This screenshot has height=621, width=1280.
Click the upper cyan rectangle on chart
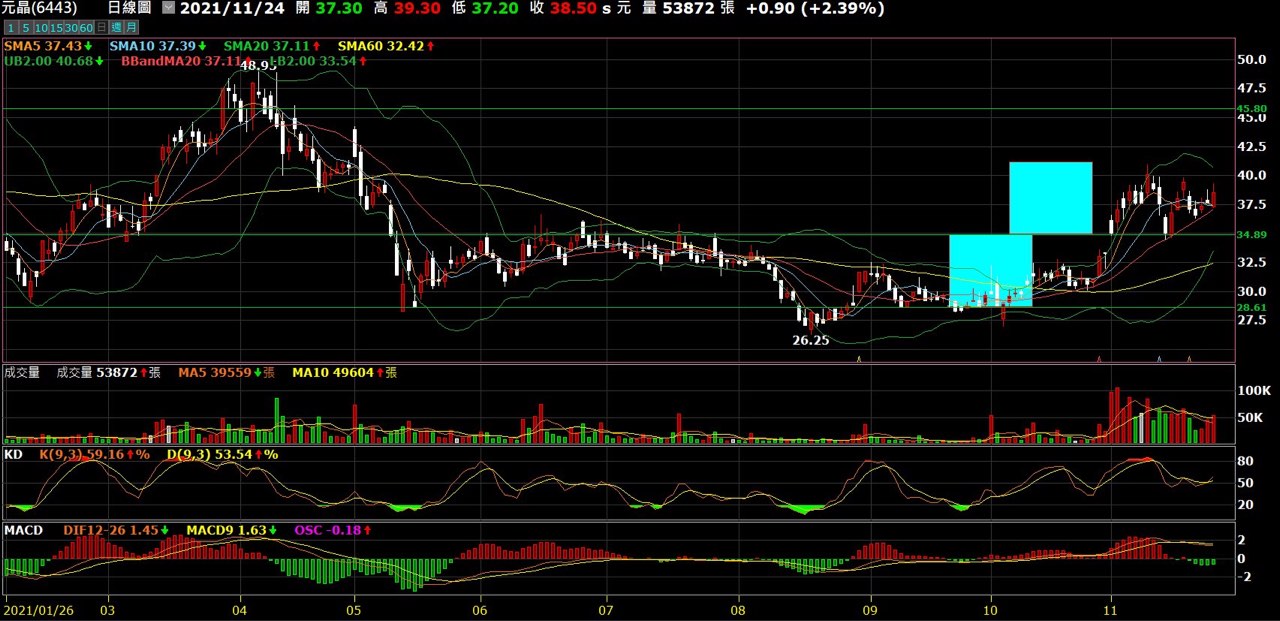[1050, 197]
